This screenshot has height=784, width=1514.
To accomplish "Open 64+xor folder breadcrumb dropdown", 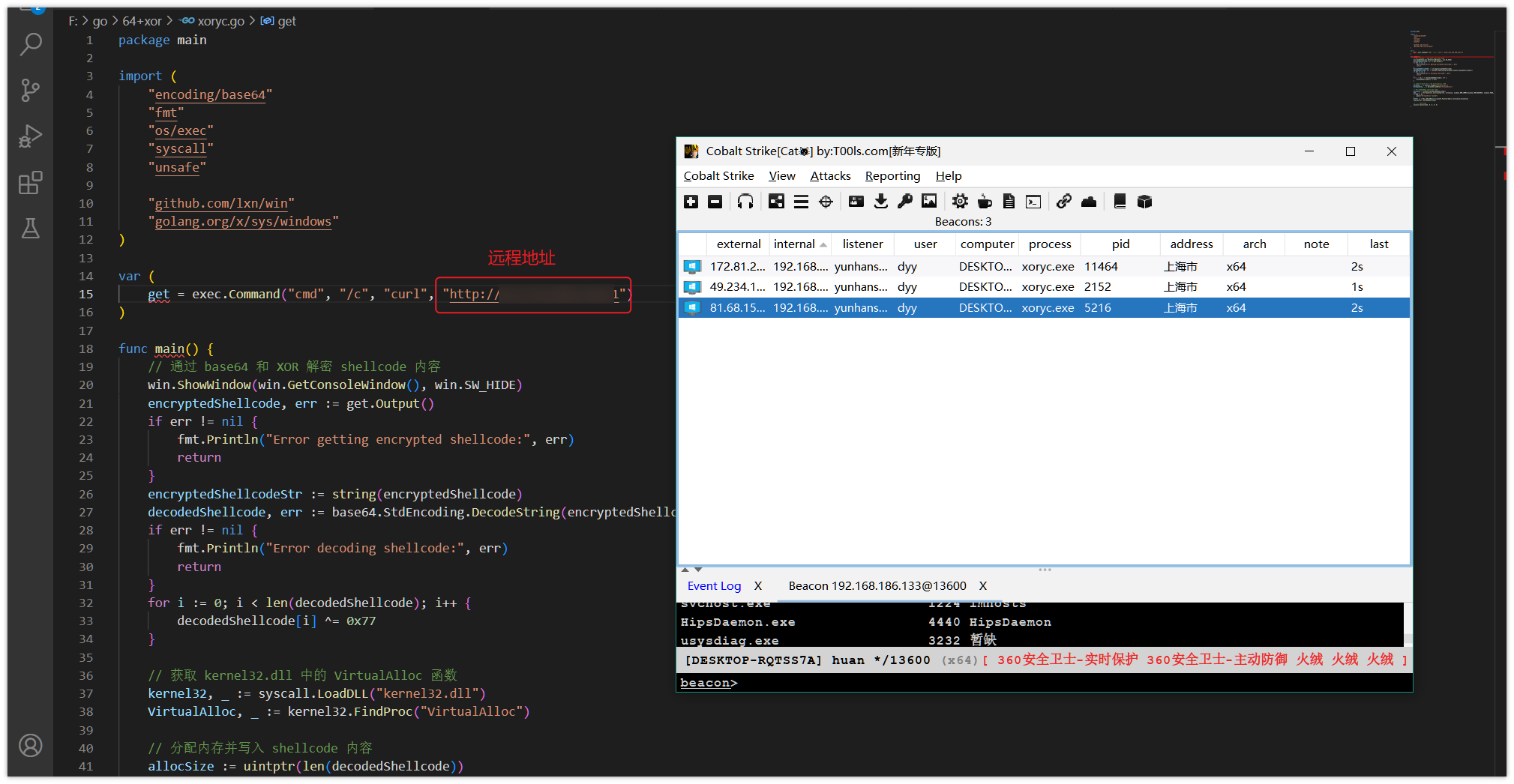I will [142, 21].
